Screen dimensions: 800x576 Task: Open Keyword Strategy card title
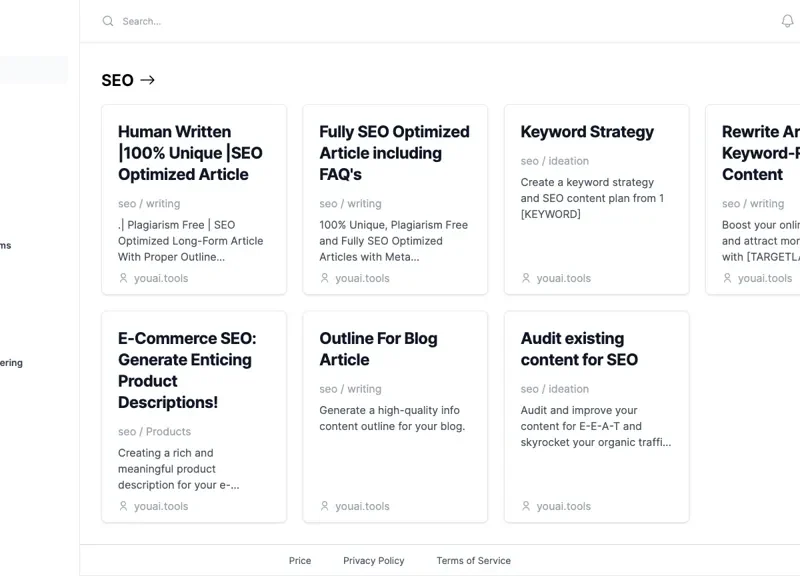click(x=587, y=132)
